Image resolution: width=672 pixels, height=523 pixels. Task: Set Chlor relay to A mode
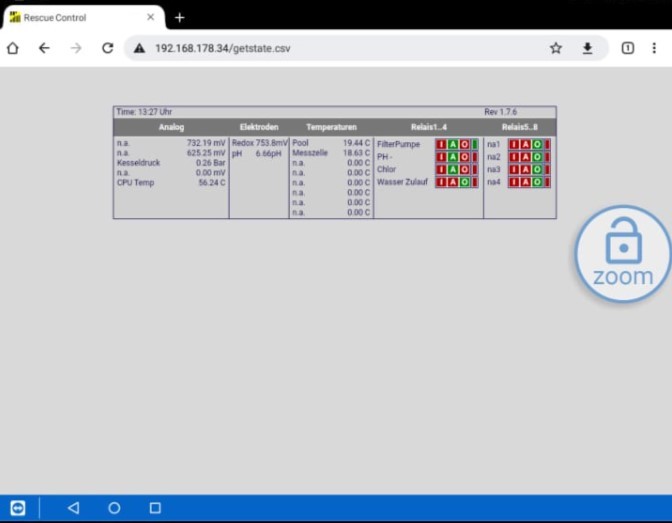[x=453, y=169]
